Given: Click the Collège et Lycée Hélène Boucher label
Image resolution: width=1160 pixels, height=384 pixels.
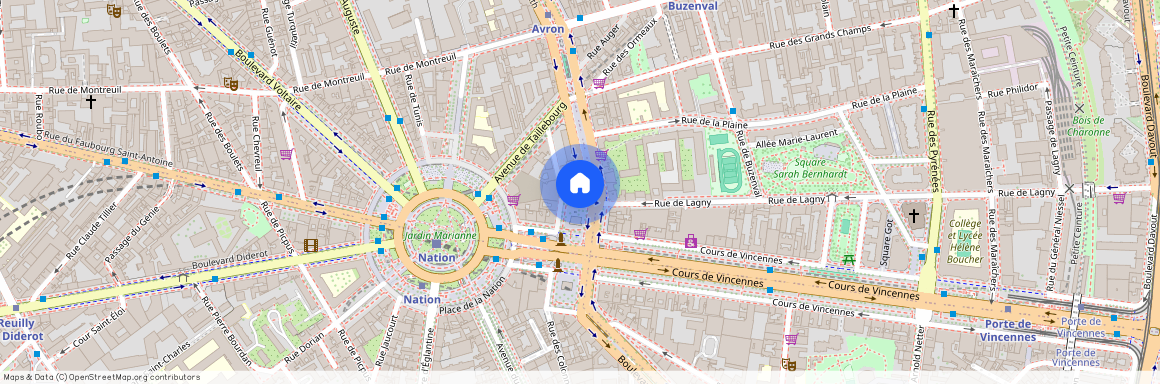Looking at the screenshot, I should [965, 241].
